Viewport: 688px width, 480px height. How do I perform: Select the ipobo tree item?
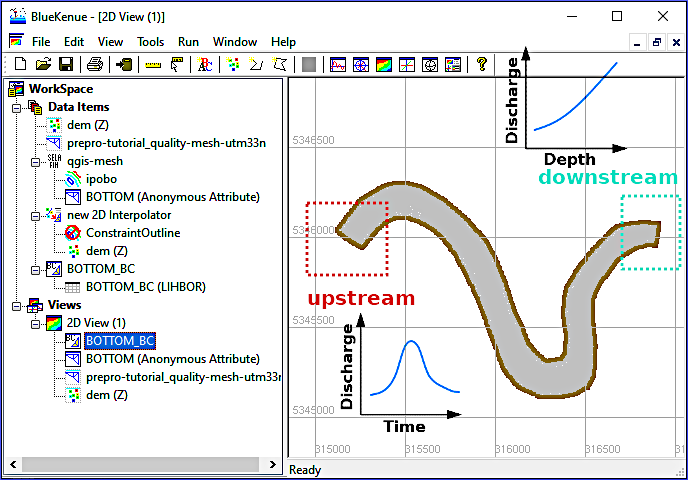[x=101, y=179]
